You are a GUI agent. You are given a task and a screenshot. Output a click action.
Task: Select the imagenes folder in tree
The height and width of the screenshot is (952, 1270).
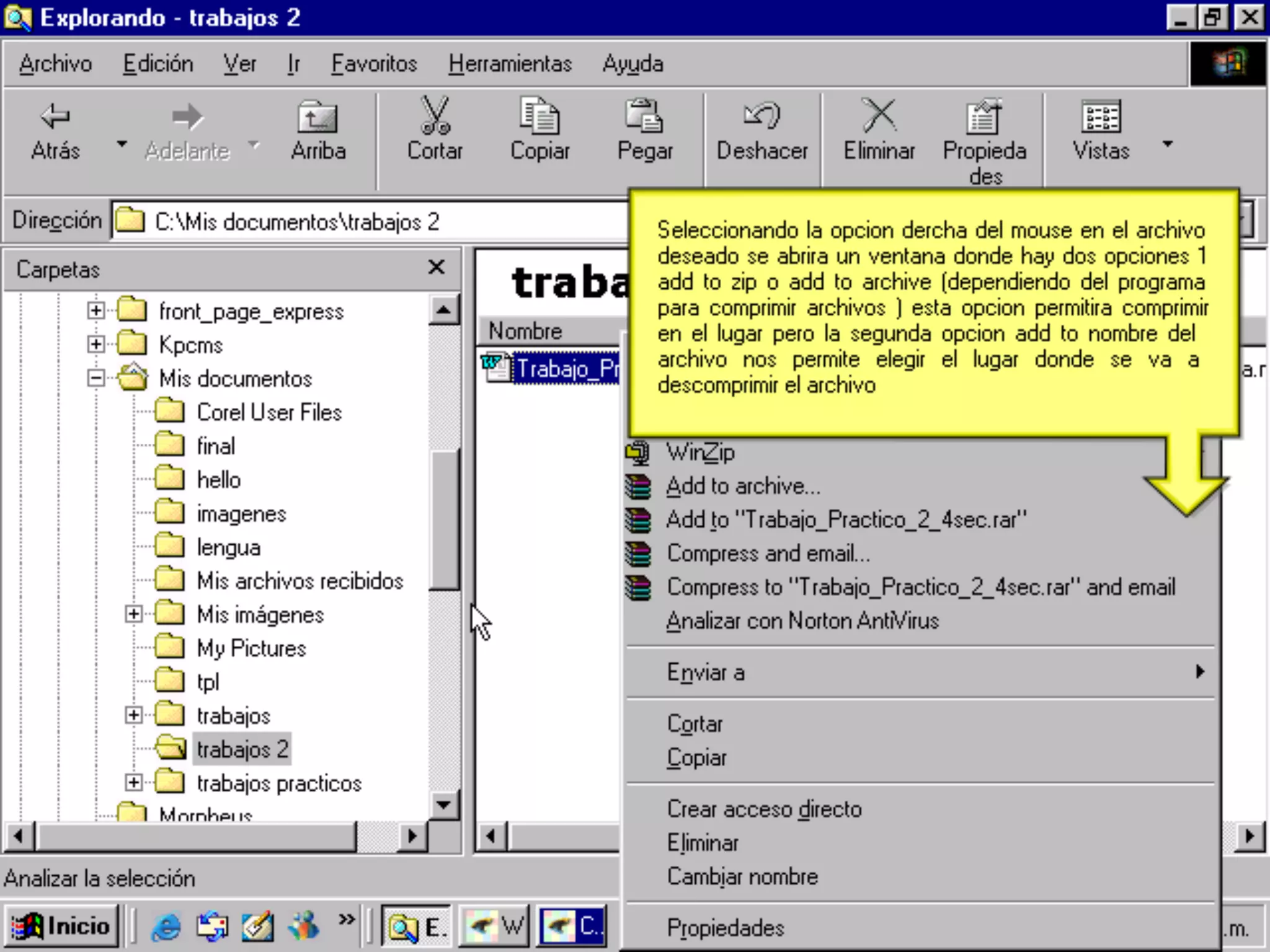(x=241, y=514)
